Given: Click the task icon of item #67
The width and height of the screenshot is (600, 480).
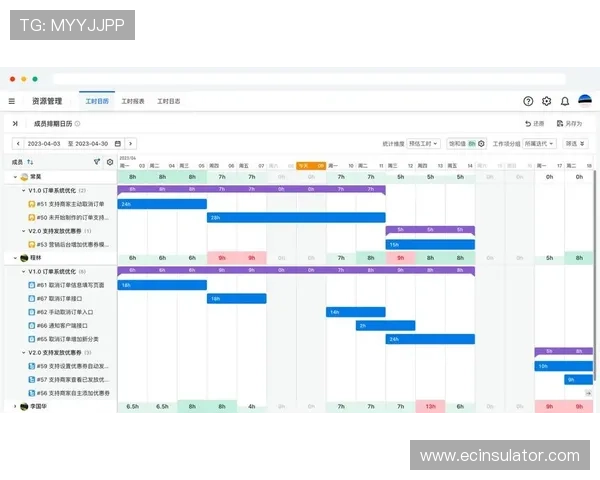Looking at the screenshot, I should 32,299.
